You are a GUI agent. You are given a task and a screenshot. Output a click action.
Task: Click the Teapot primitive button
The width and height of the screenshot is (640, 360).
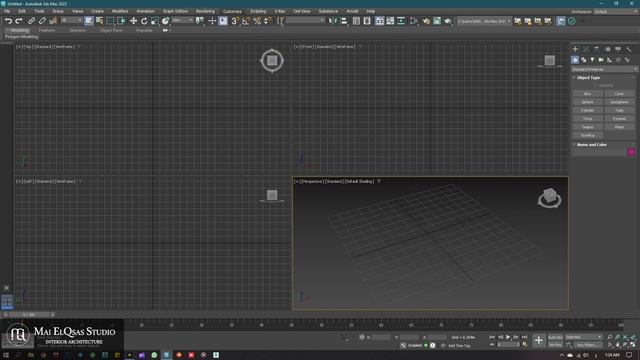click(x=587, y=127)
